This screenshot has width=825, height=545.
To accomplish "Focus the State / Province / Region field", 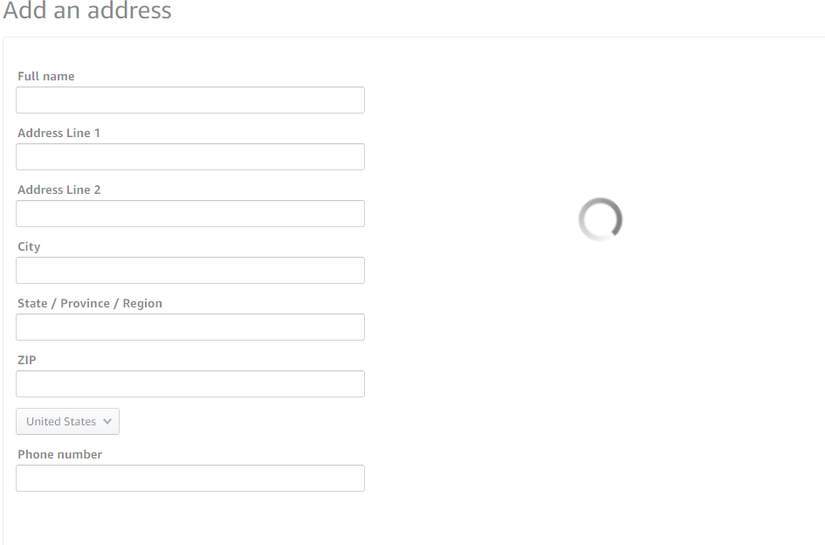I will pyautogui.click(x=190, y=327).
